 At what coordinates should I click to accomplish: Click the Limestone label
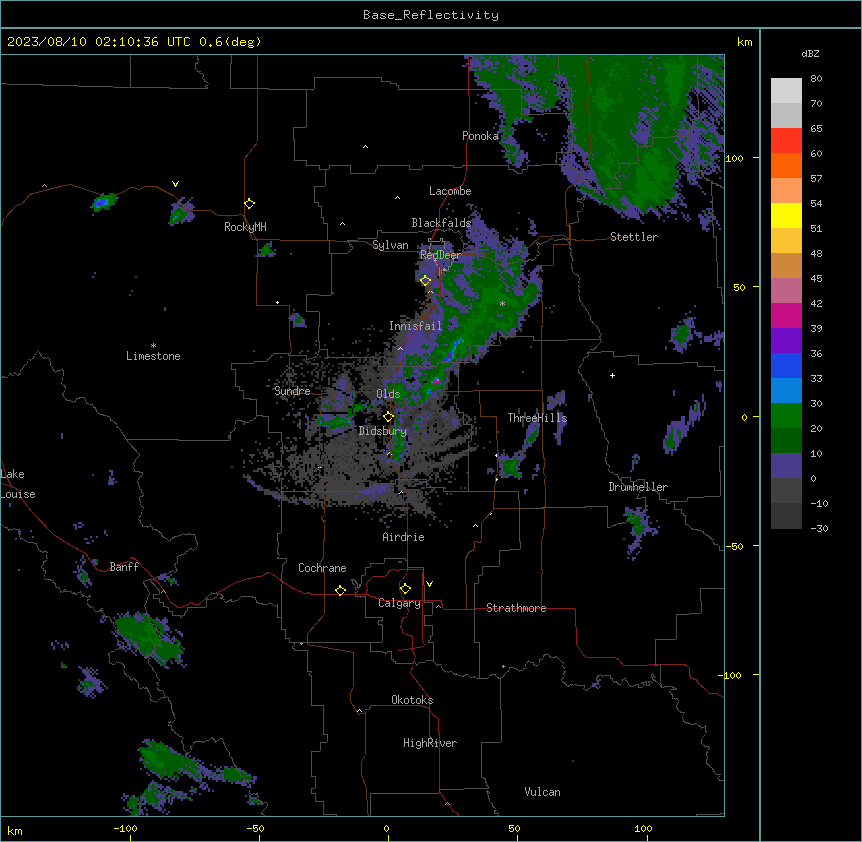(153, 356)
